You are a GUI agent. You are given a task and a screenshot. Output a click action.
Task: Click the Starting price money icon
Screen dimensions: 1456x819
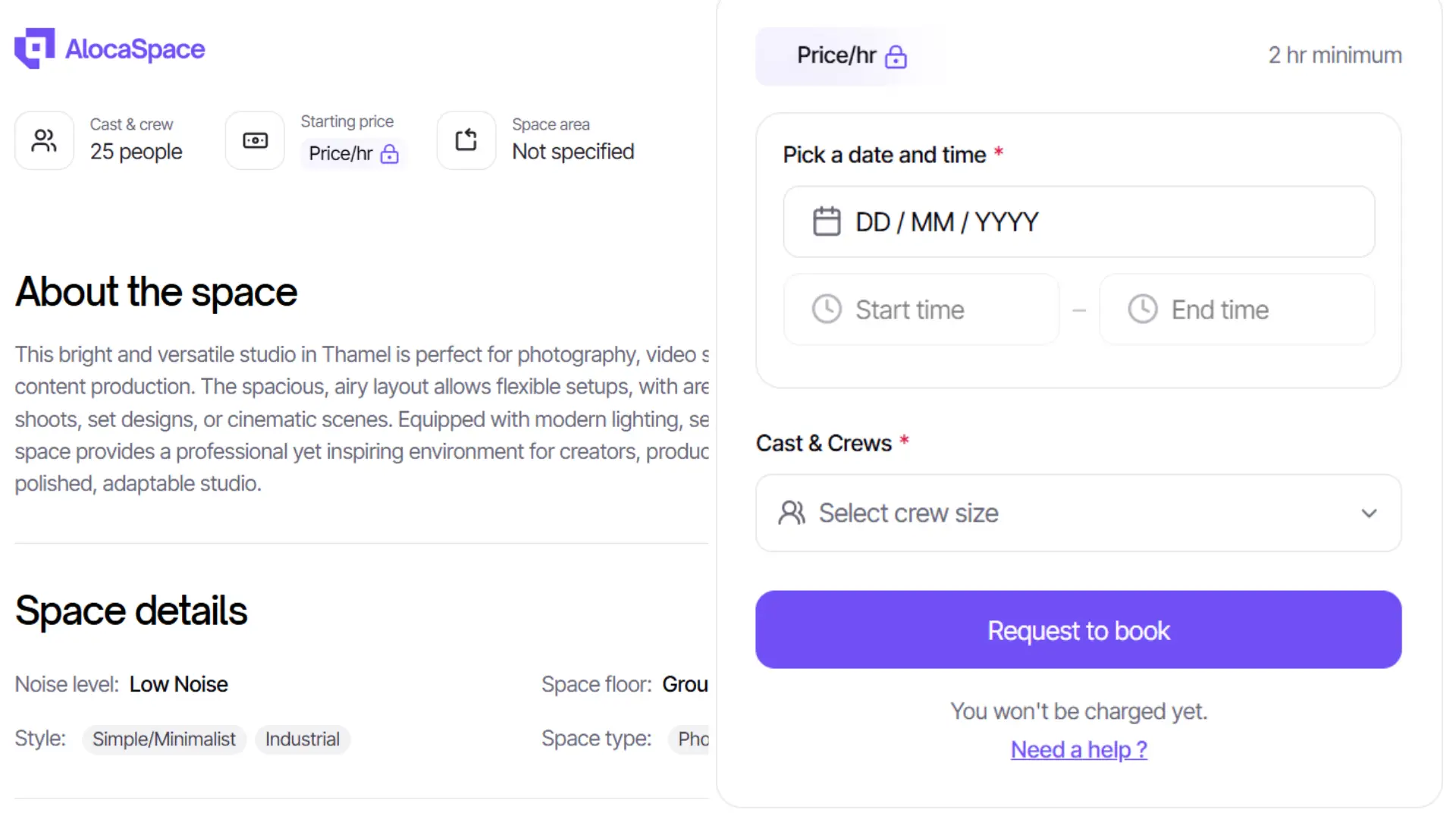[255, 140]
